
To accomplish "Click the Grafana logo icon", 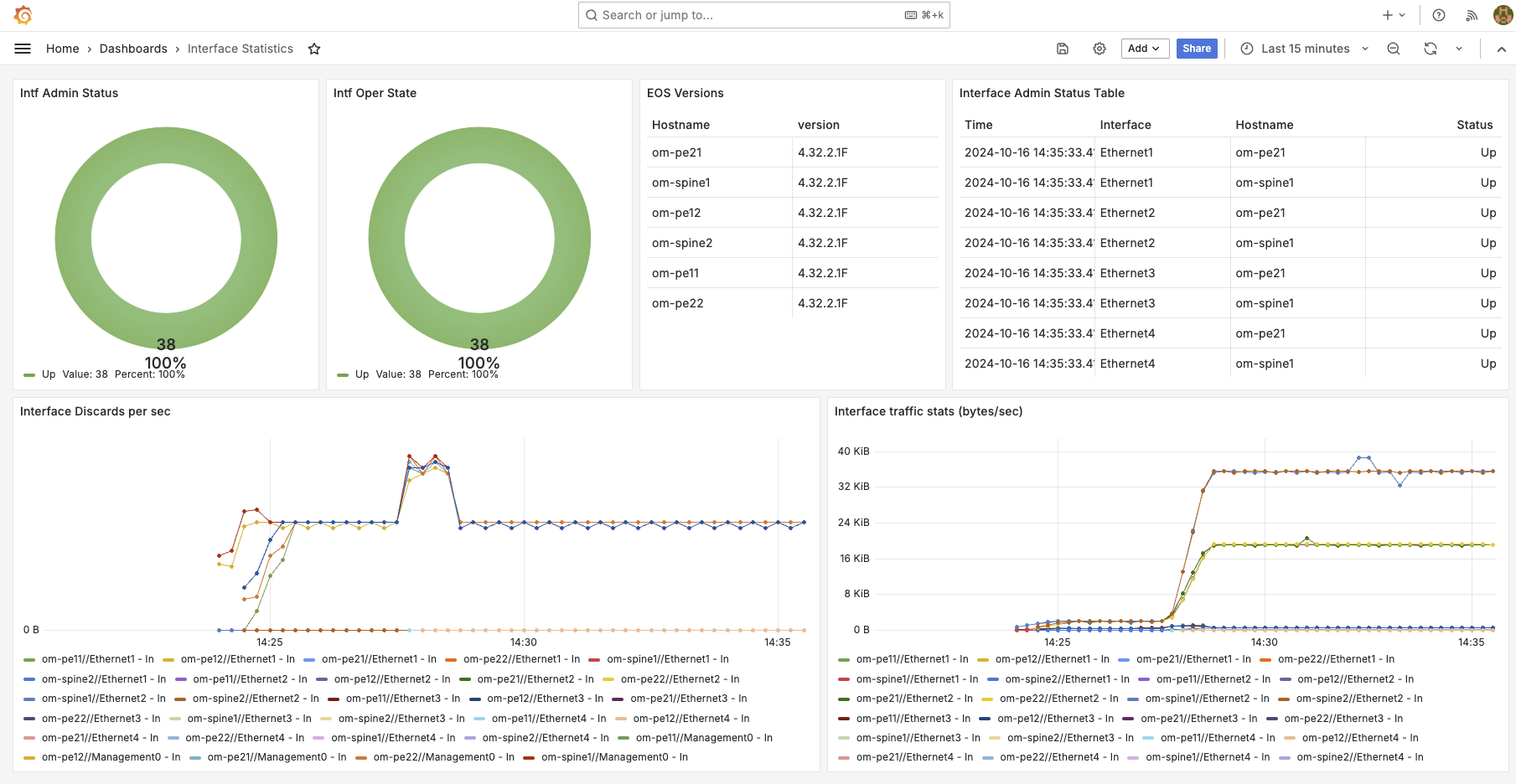I will (23, 15).
